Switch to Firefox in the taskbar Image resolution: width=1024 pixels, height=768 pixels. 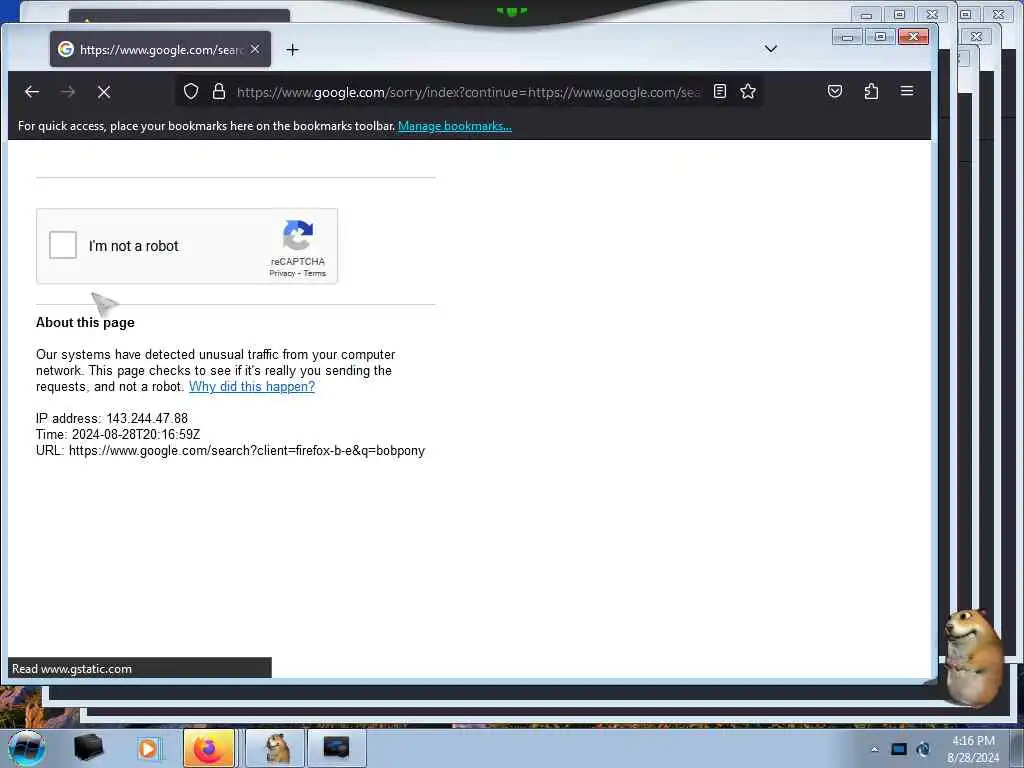coord(208,748)
